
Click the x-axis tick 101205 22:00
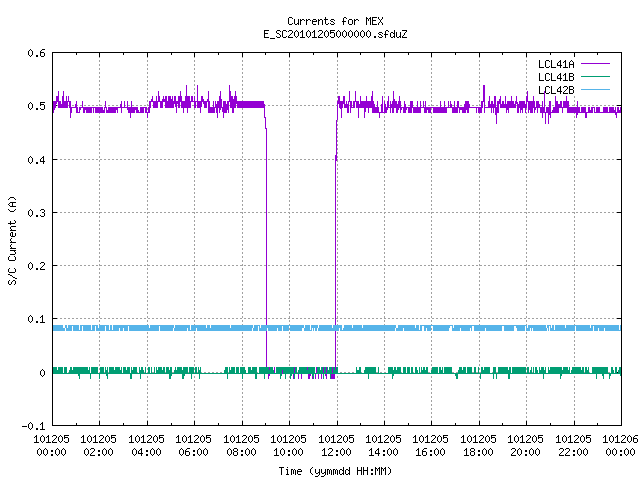573,446
